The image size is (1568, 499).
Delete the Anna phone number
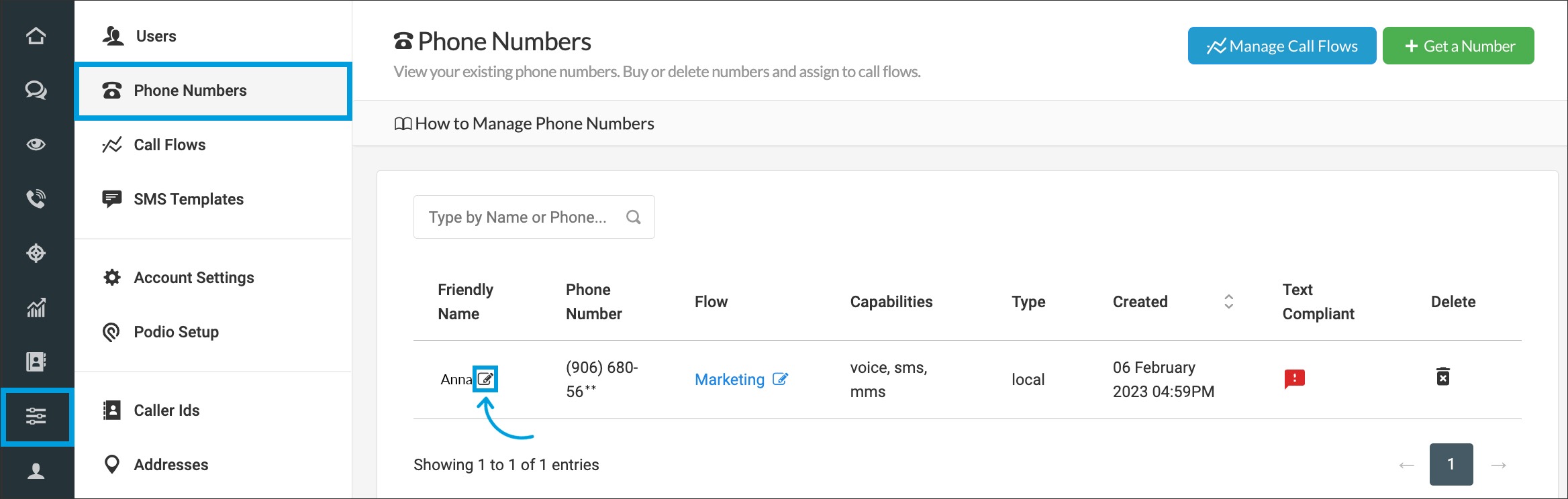tap(1442, 377)
